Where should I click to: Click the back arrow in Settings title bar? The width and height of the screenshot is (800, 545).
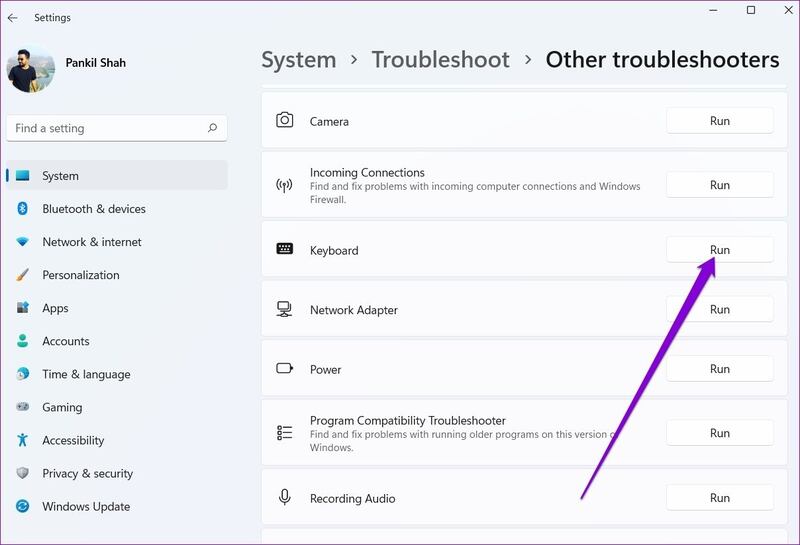[x=13, y=17]
